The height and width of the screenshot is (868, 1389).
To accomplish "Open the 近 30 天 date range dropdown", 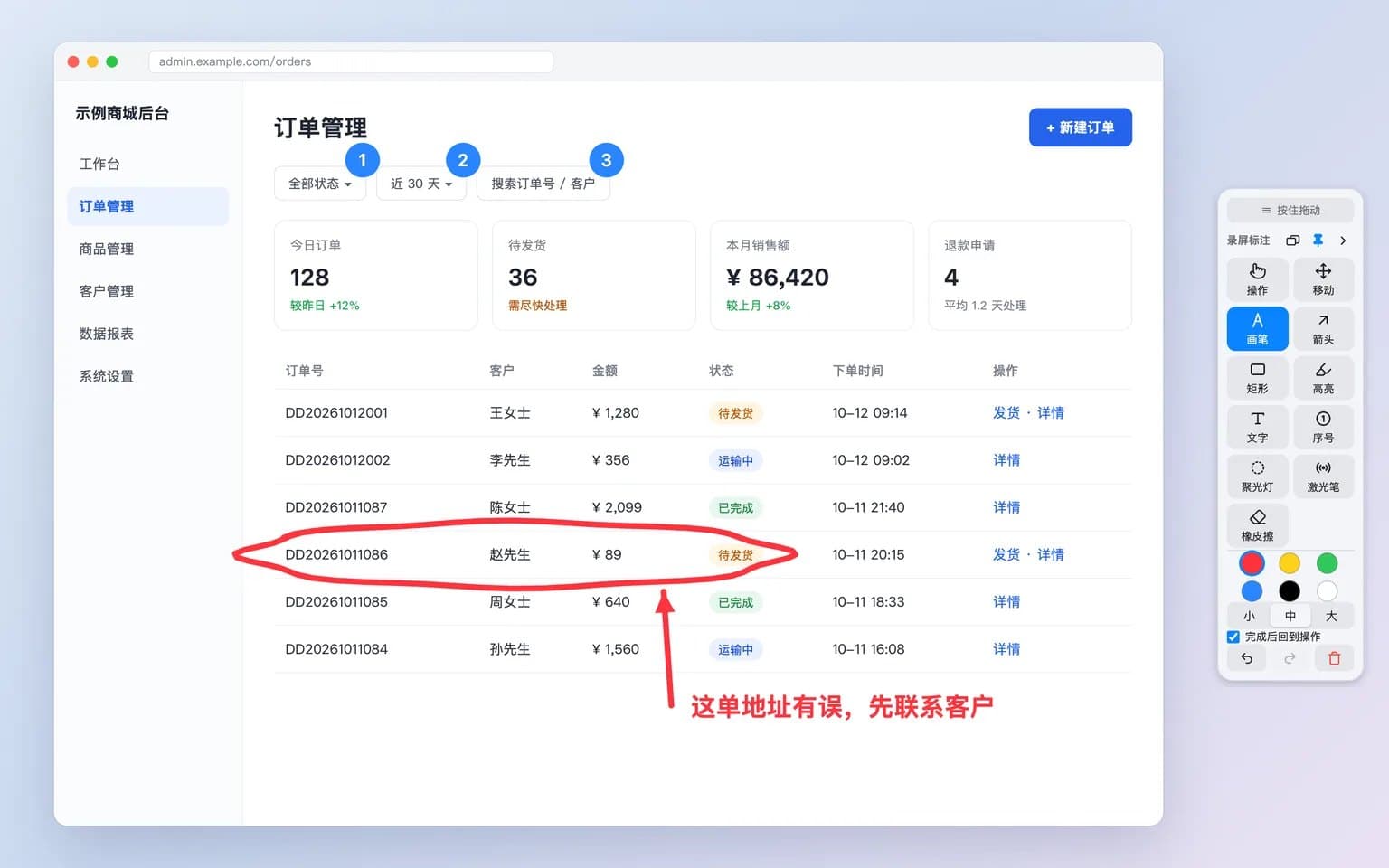I will (421, 184).
